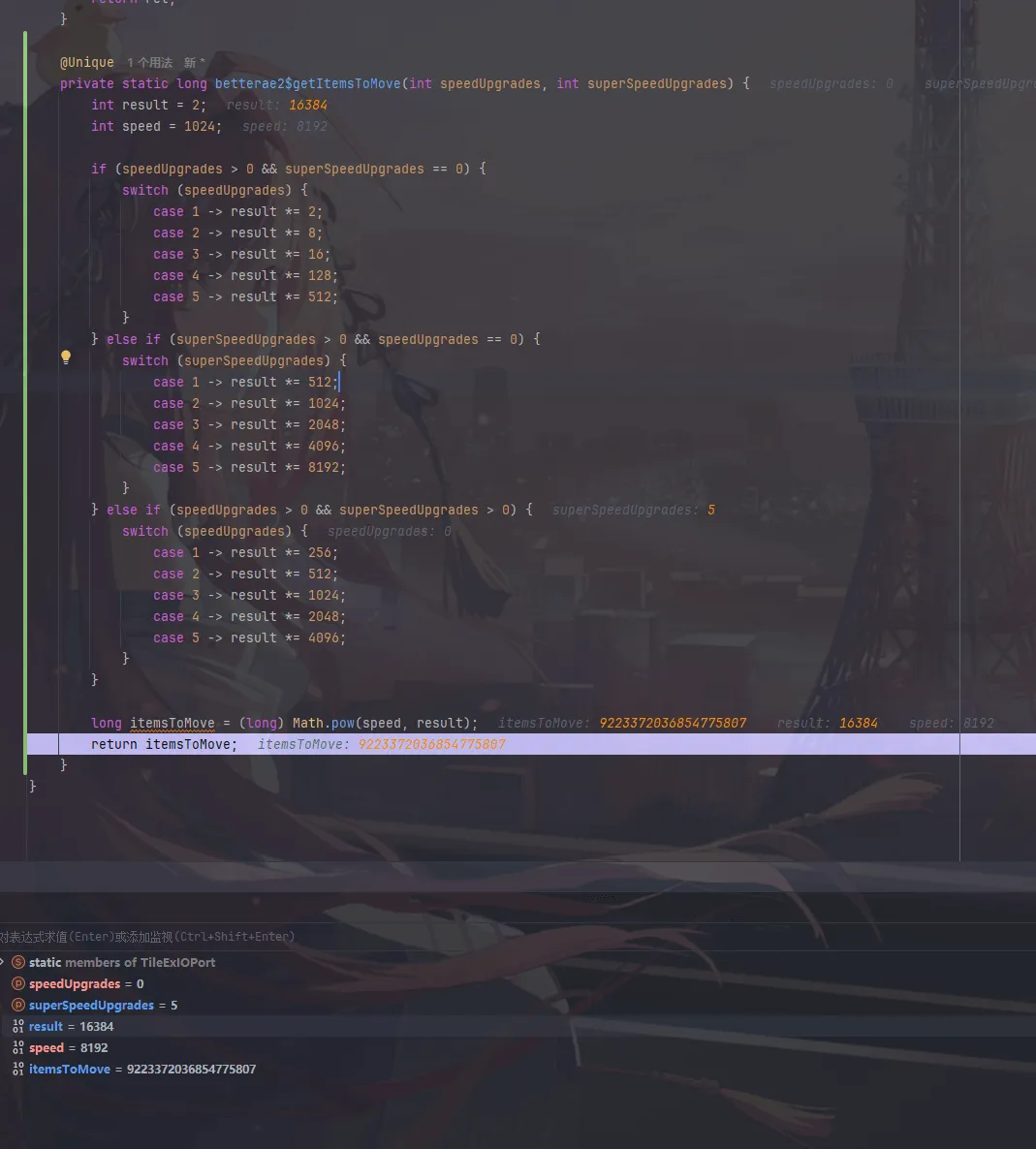Click 'switch (superSpeedUpgrades) {' line
1036x1149 pixels.
[234, 360]
